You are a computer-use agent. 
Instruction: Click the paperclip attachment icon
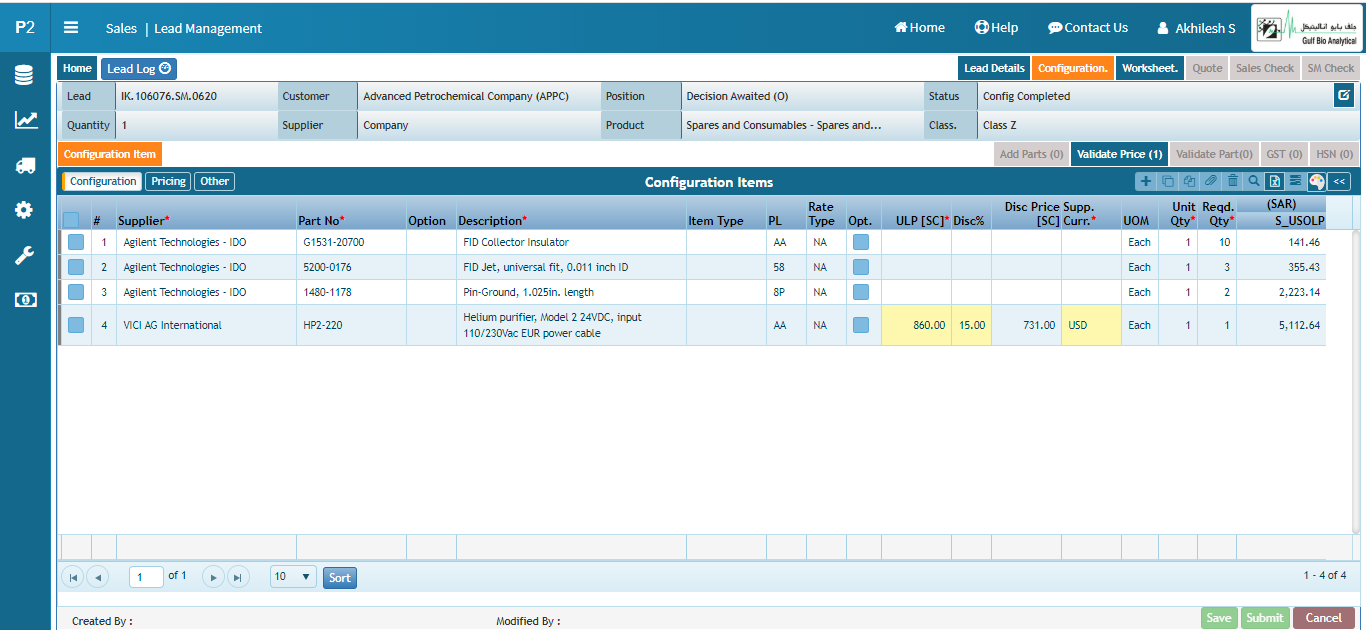(1211, 181)
